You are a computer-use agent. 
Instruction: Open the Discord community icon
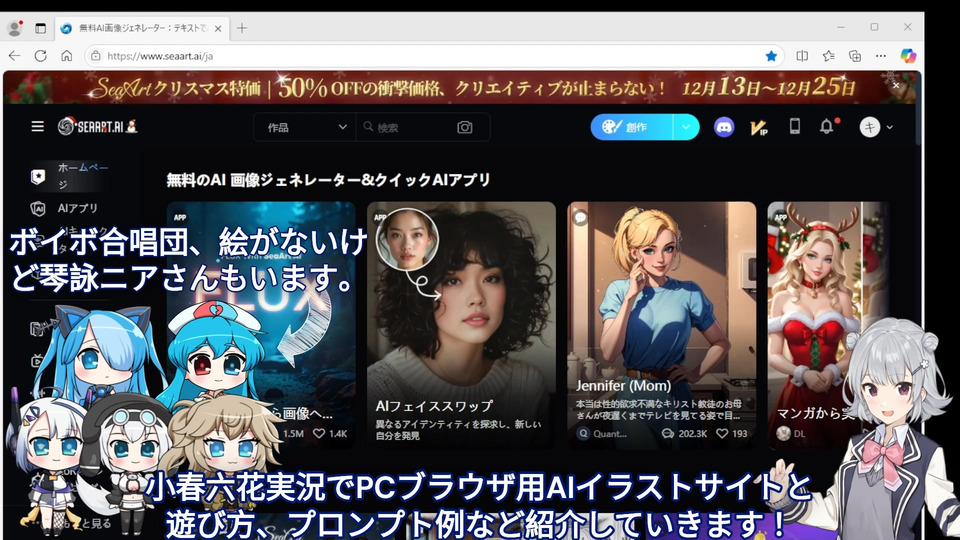click(724, 127)
